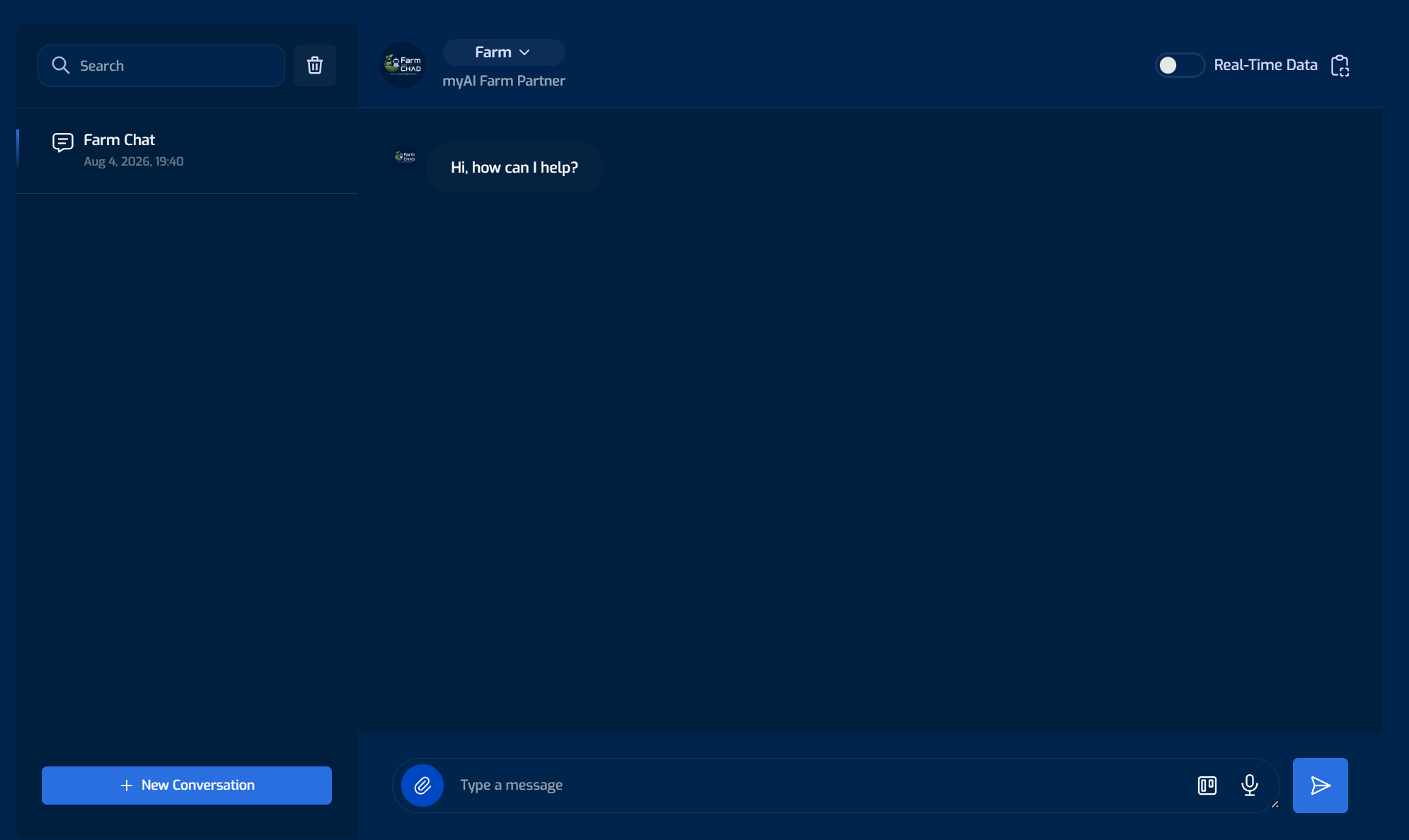Click the microphone voice input icon
The image size is (1409, 840).
click(x=1250, y=785)
